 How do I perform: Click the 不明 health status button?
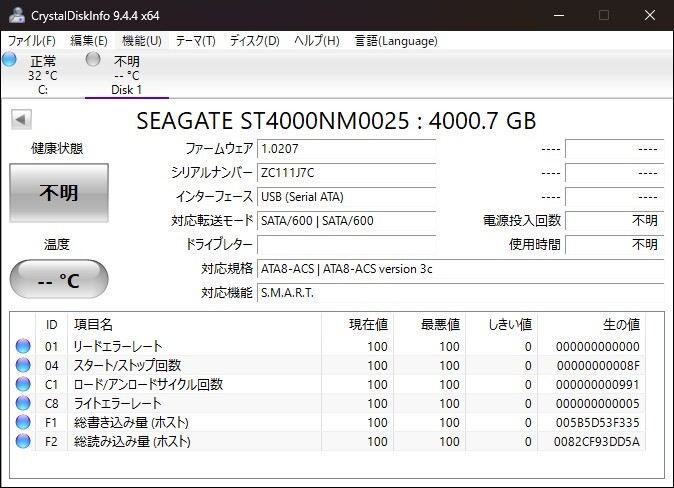pyautogui.click(x=58, y=193)
